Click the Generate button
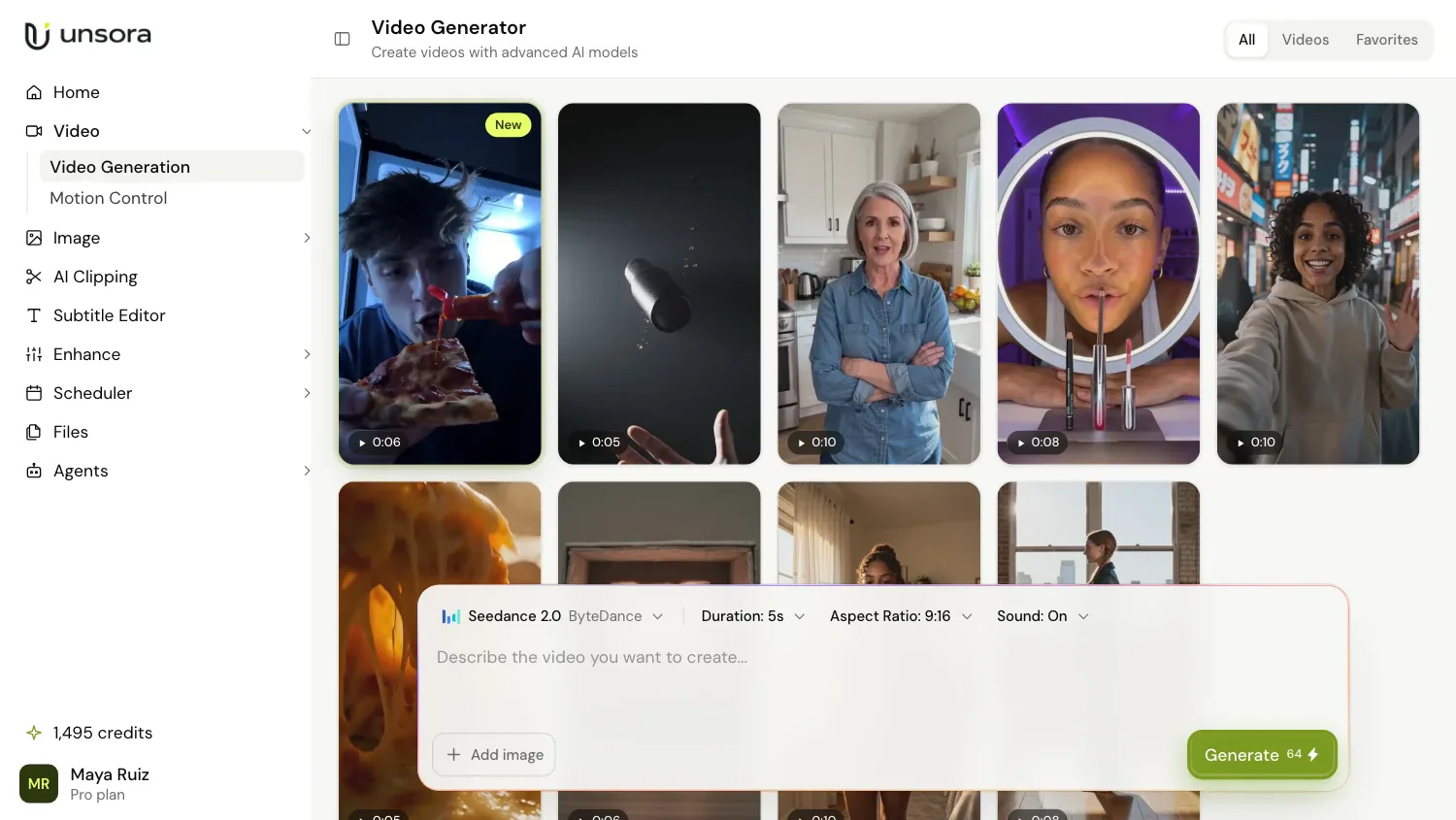The height and width of the screenshot is (820, 1456). (x=1262, y=754)
